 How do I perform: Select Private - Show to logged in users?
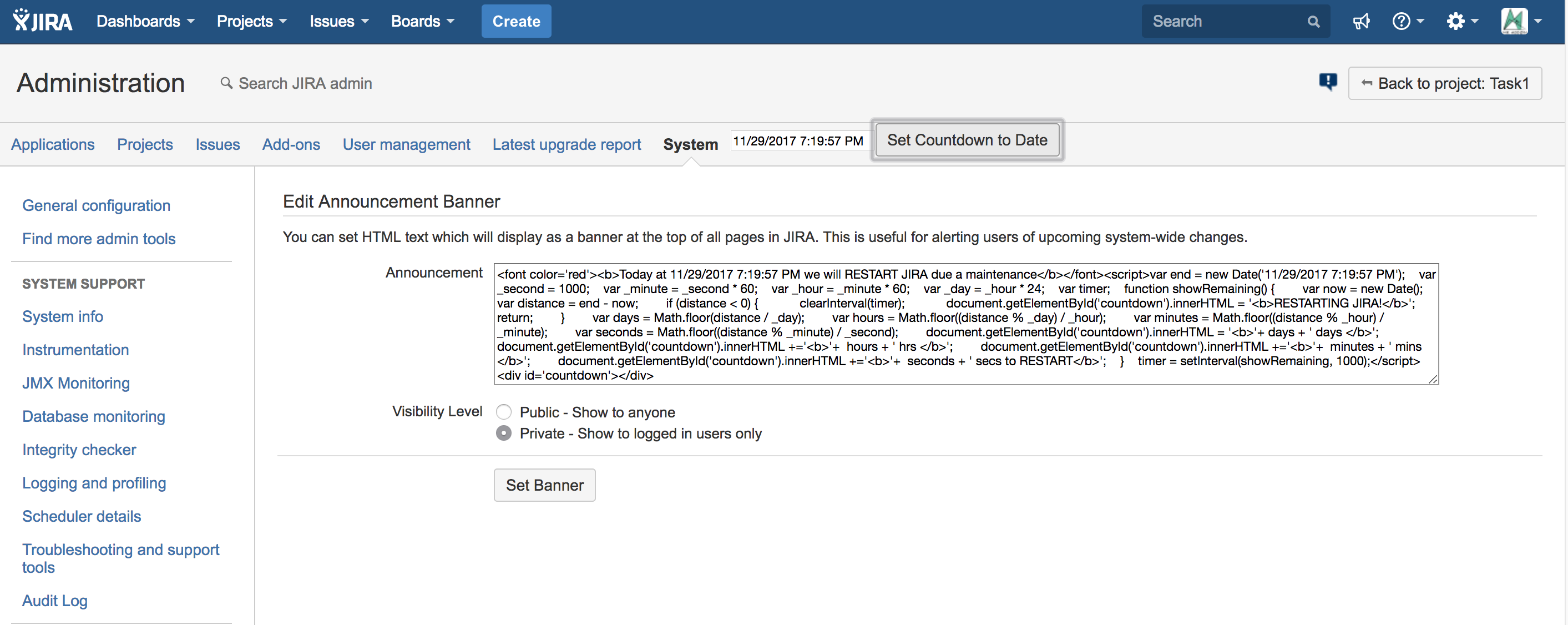503,434
